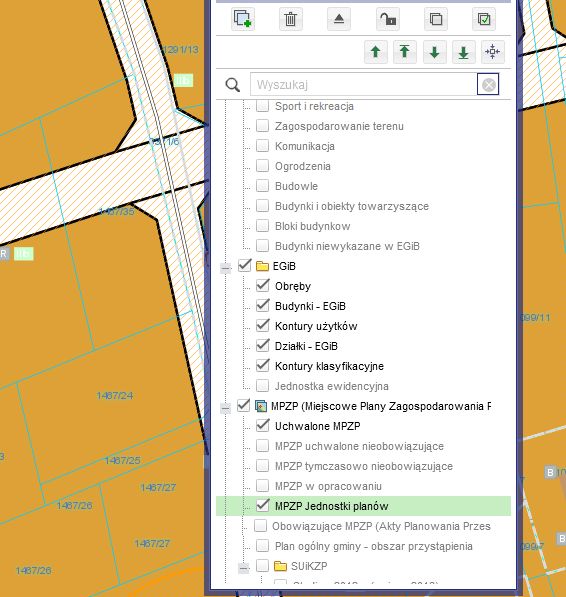Move layer down with green arrow
This screenshot has height=597, width=566.
tap(434, 52)
